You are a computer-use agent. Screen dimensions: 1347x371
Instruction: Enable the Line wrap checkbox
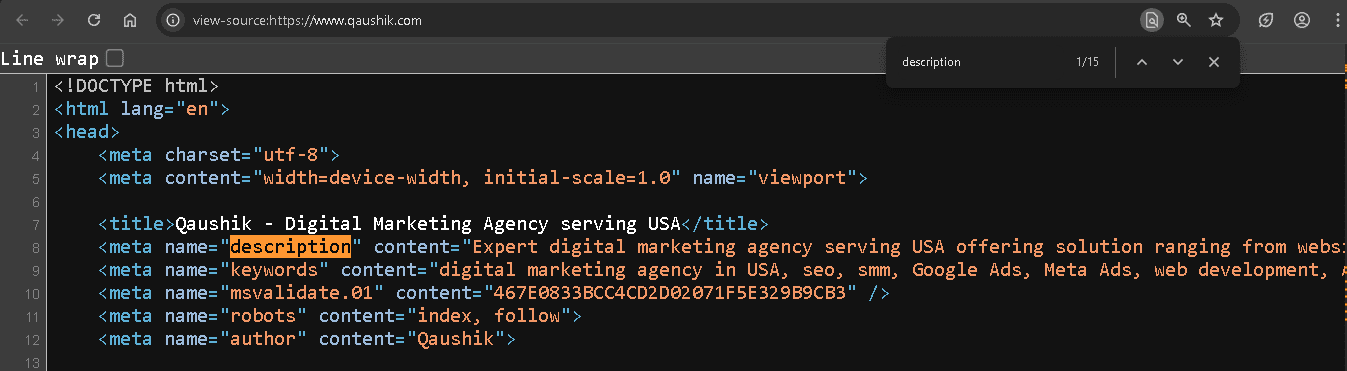(115, 58)
